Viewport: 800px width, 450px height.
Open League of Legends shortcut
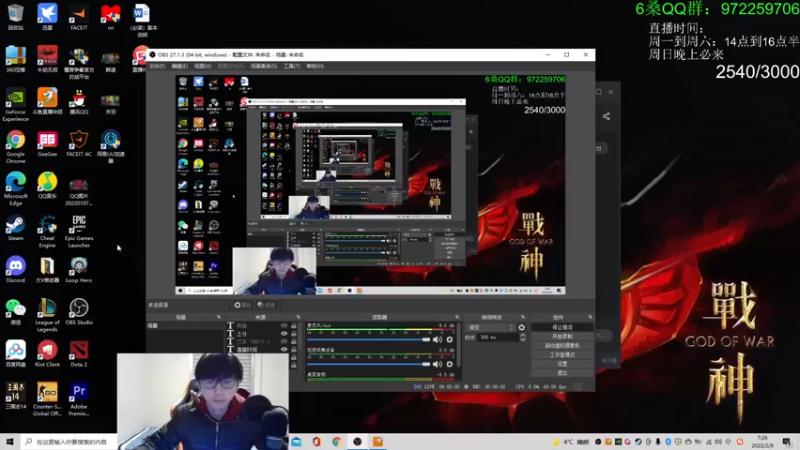47,315
